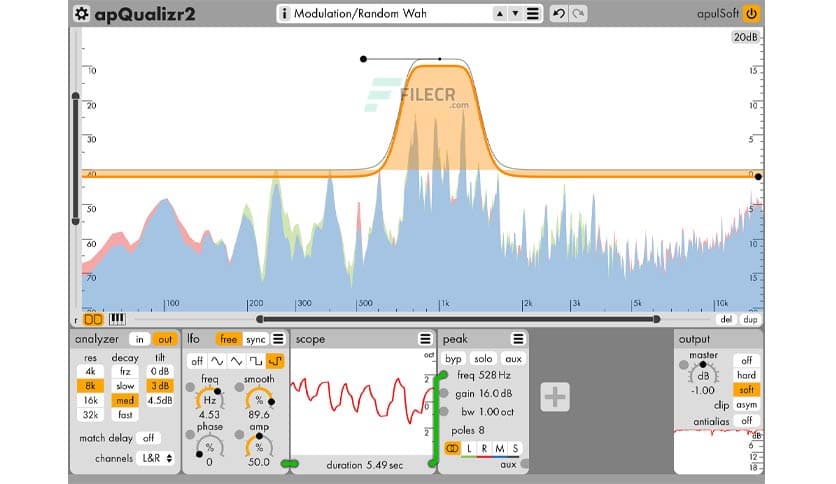Select the stereo linked channel icon in peak
The width and height of the screenshot is (836, 484).
pos(452,448)
